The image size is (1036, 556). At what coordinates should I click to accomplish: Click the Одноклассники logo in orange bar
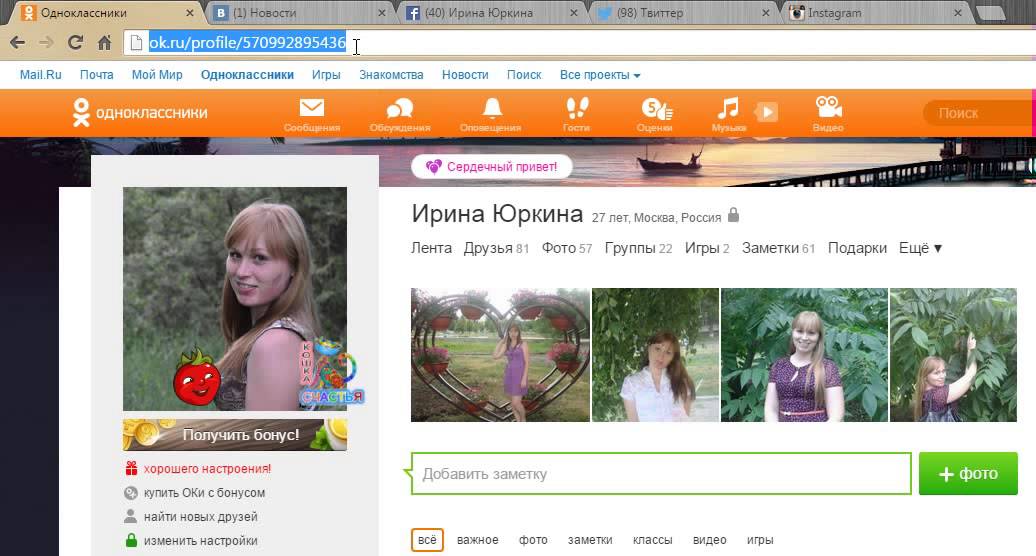click(x=140, y=112)
